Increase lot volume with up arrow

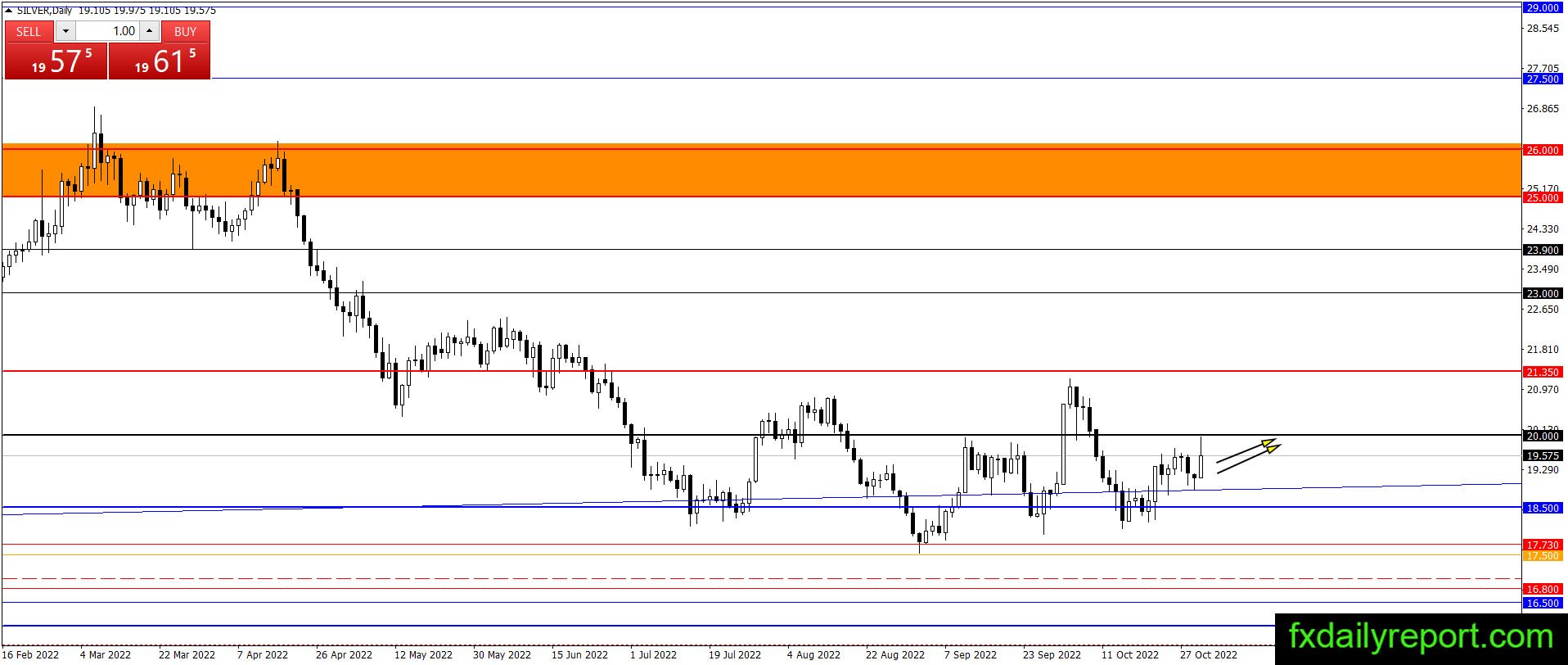coord(150,31)
